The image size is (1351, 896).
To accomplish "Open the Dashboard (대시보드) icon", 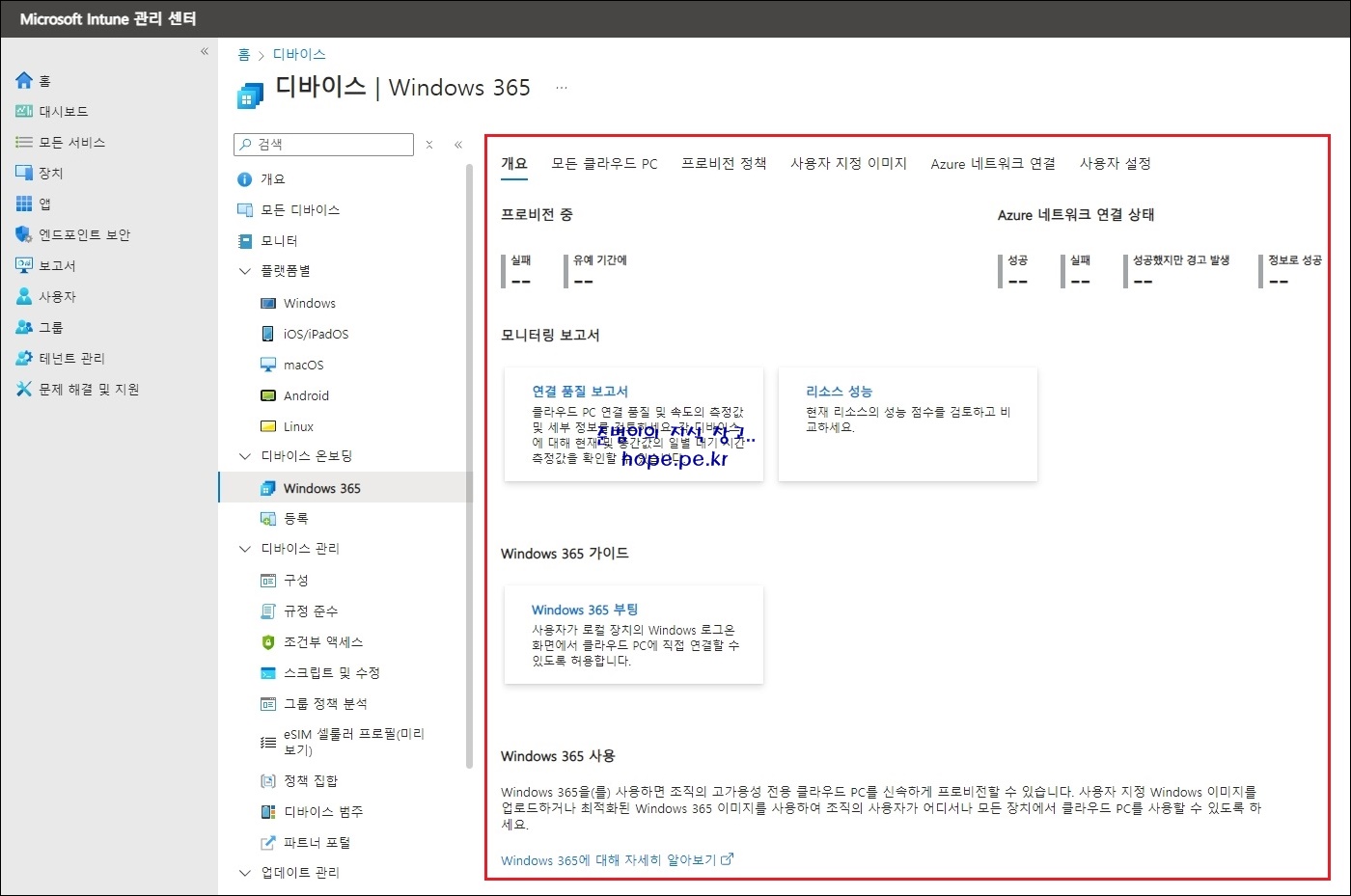I will tap(24, 111).
